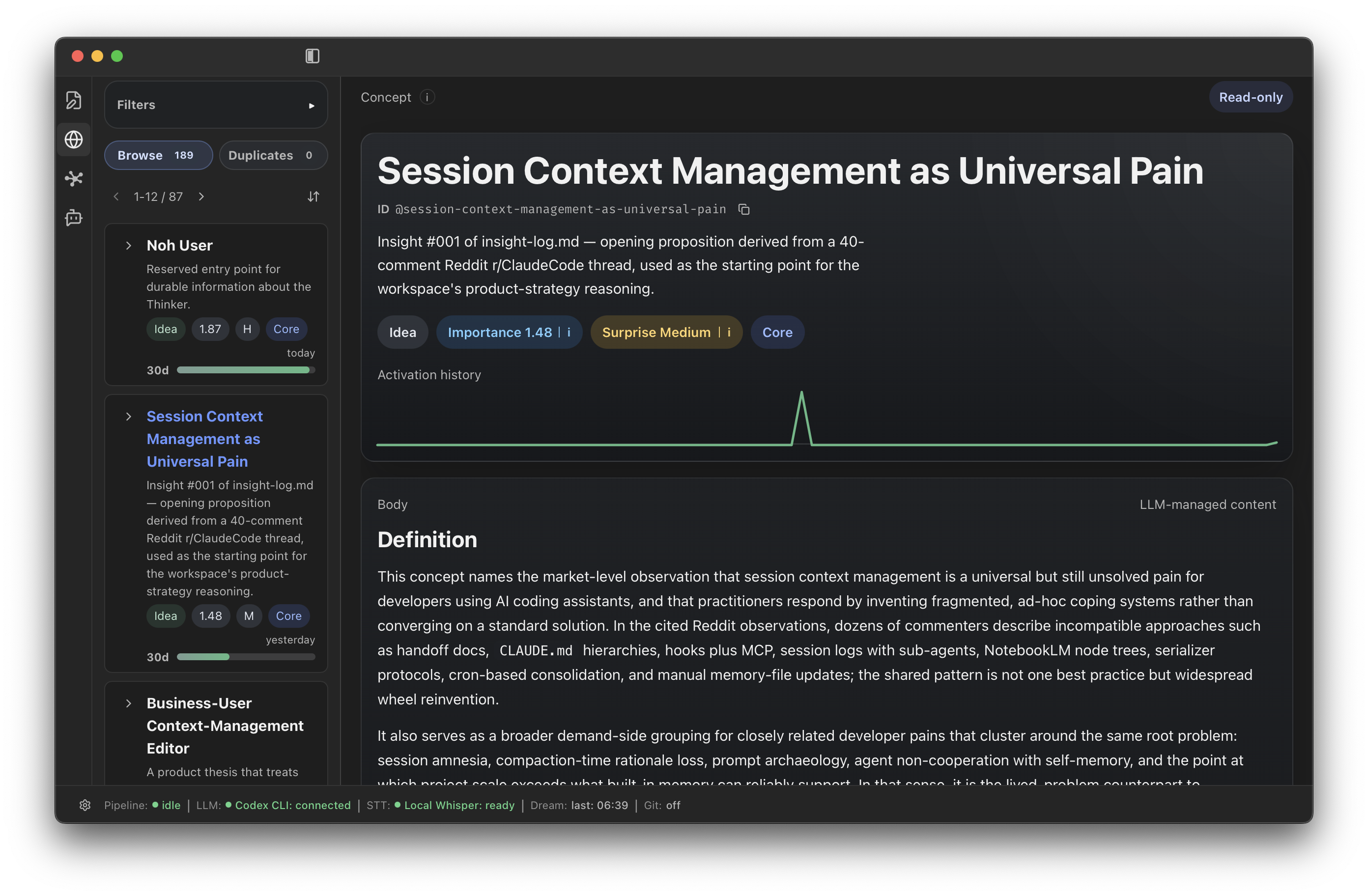Open settings gear in status bar

85,805
